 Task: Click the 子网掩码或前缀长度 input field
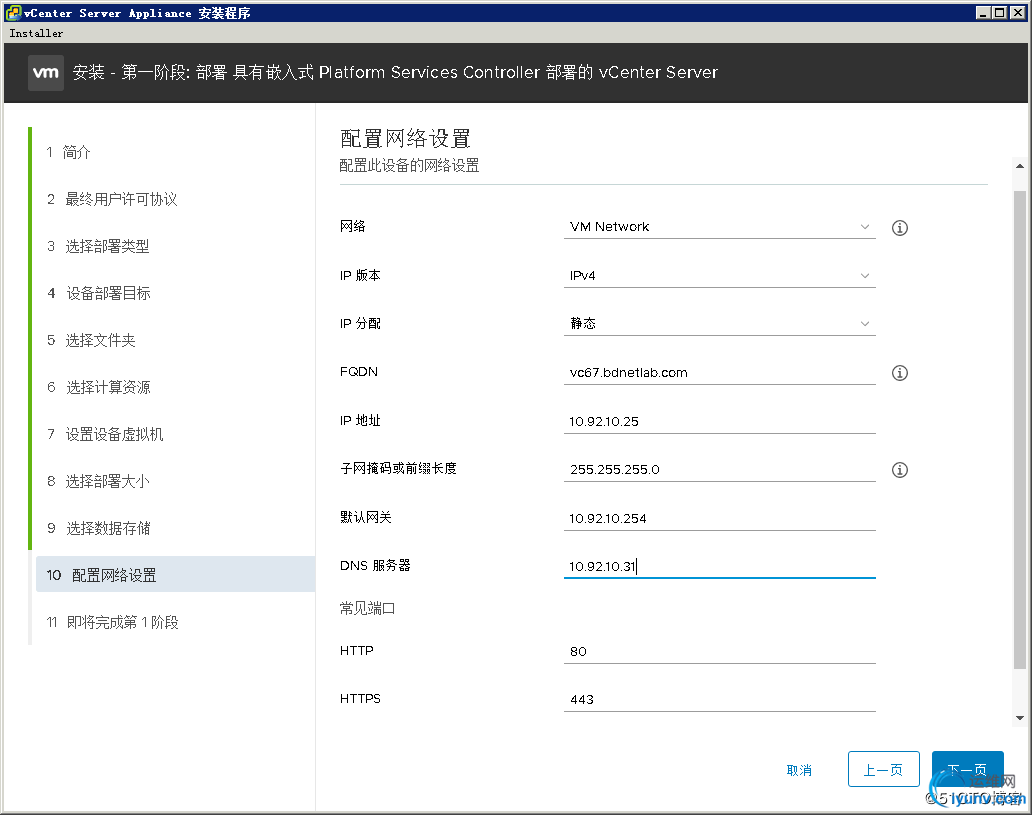(x=719, y=469)
